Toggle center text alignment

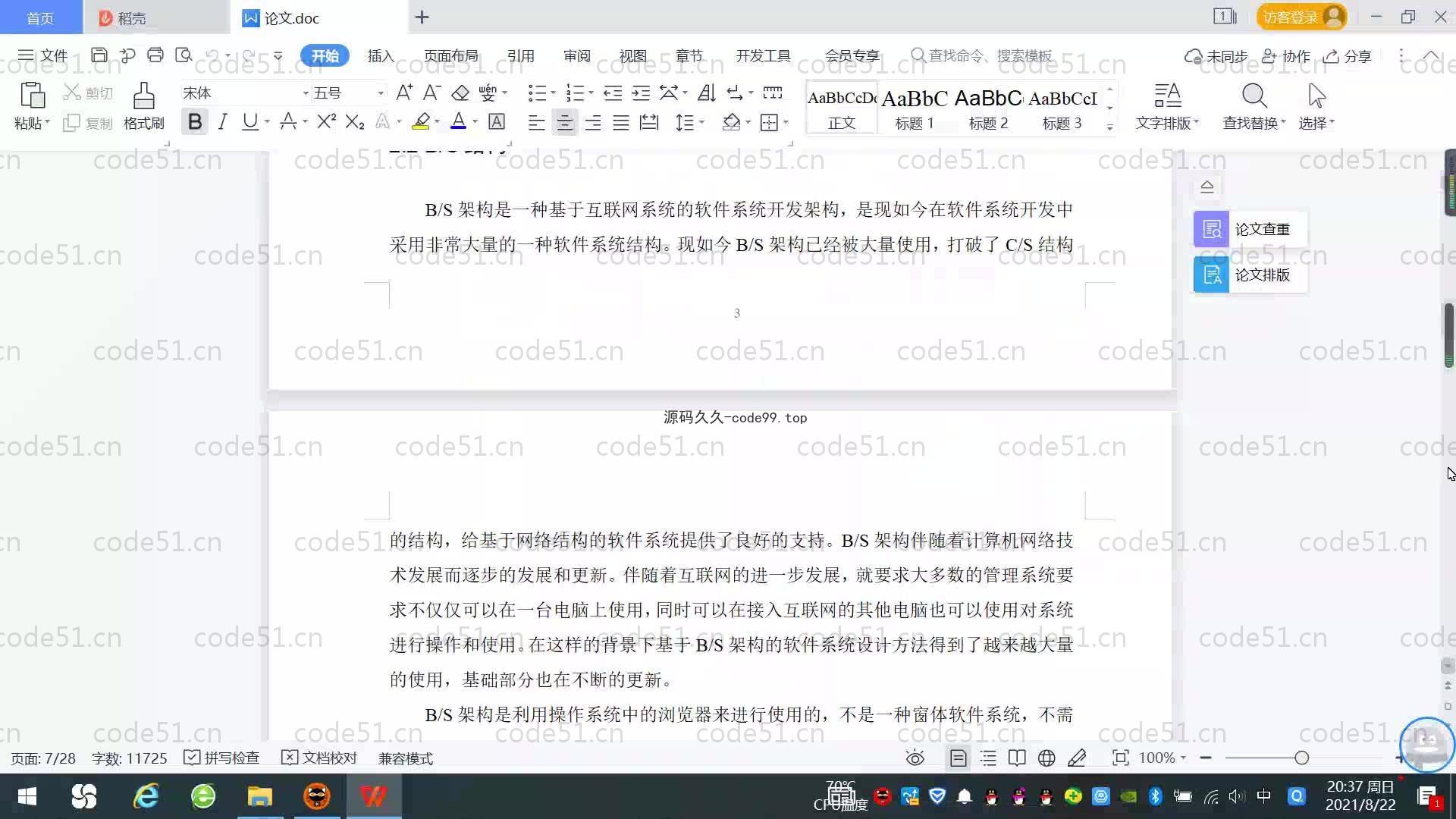tap(564, 122)
